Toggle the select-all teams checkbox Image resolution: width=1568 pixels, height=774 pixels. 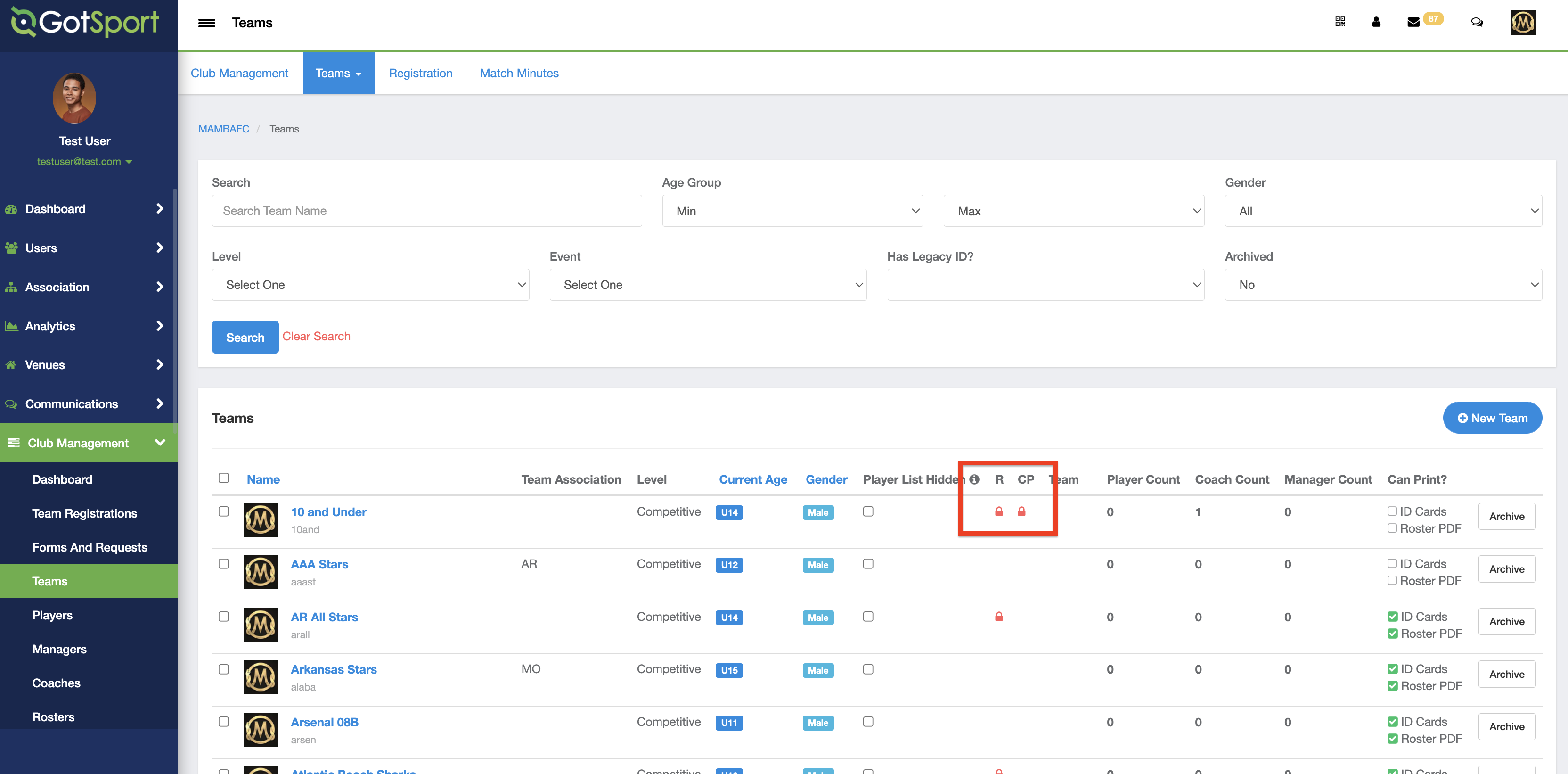(x=223, y=478)
